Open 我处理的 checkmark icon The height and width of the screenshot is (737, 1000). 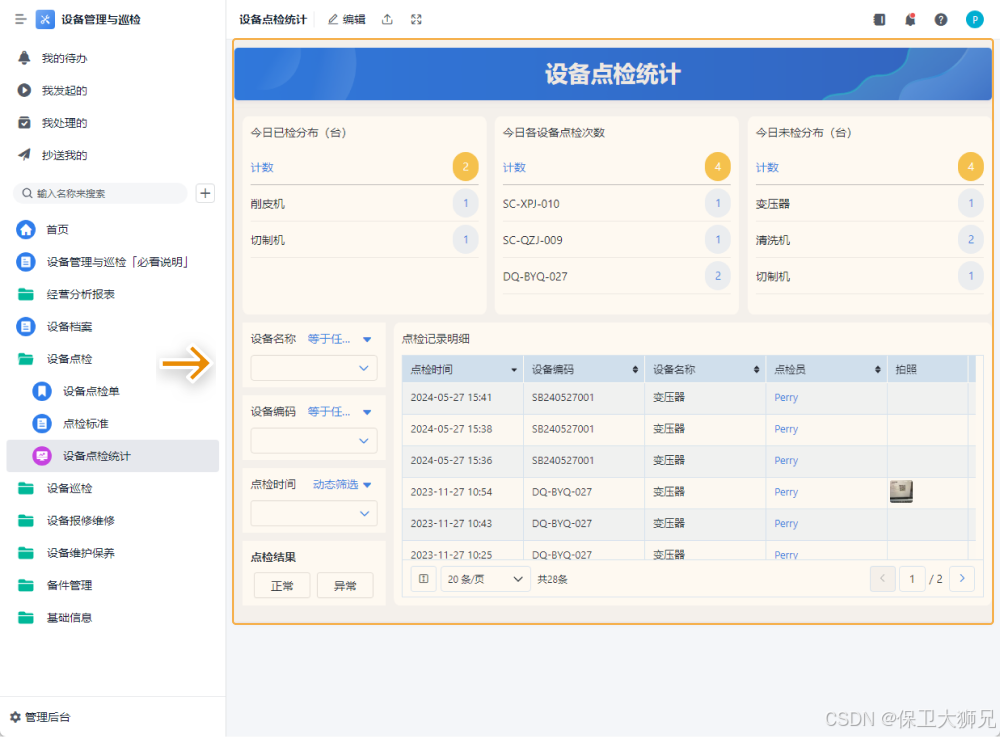tap(24, 122)
